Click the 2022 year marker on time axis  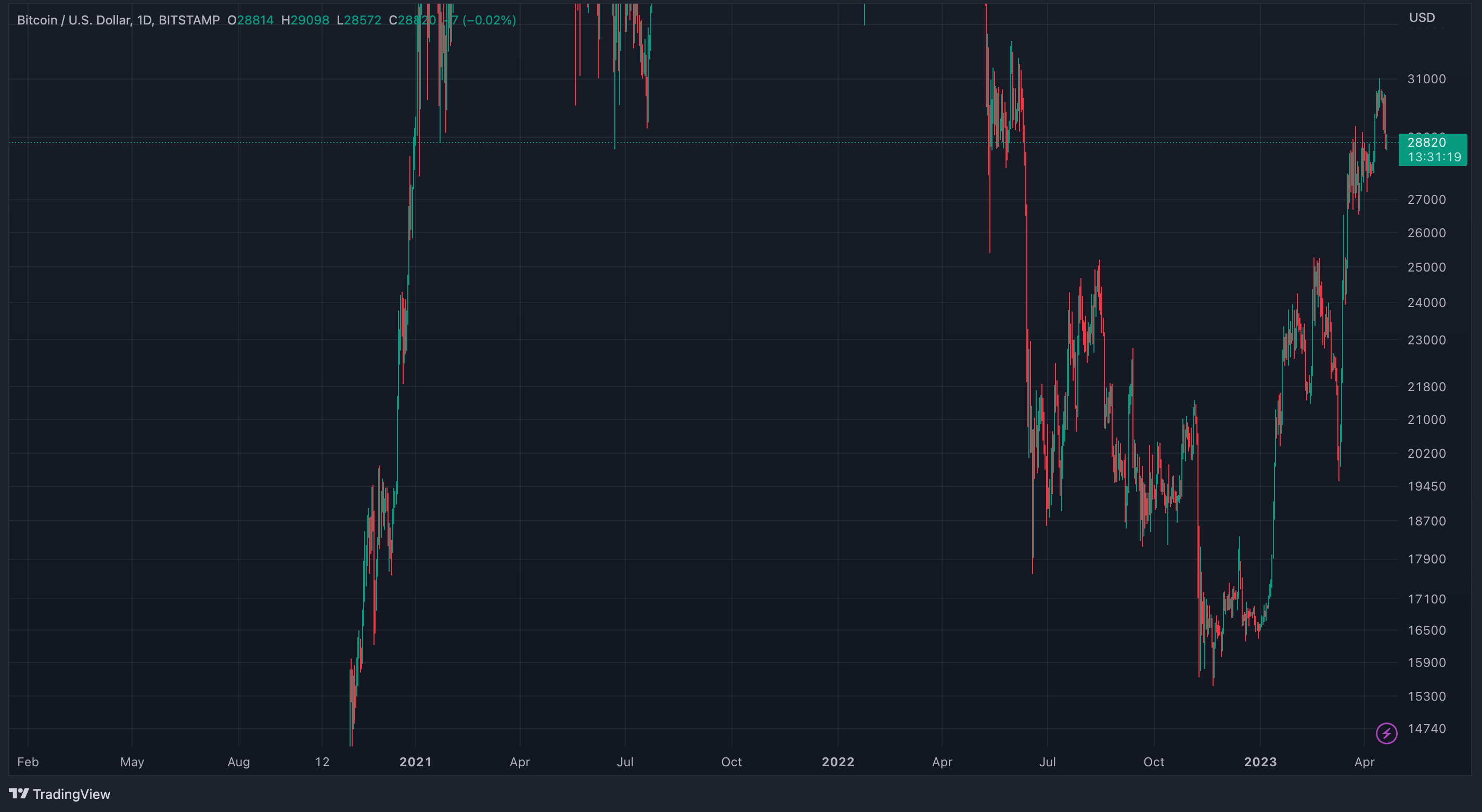pos(837,762)
